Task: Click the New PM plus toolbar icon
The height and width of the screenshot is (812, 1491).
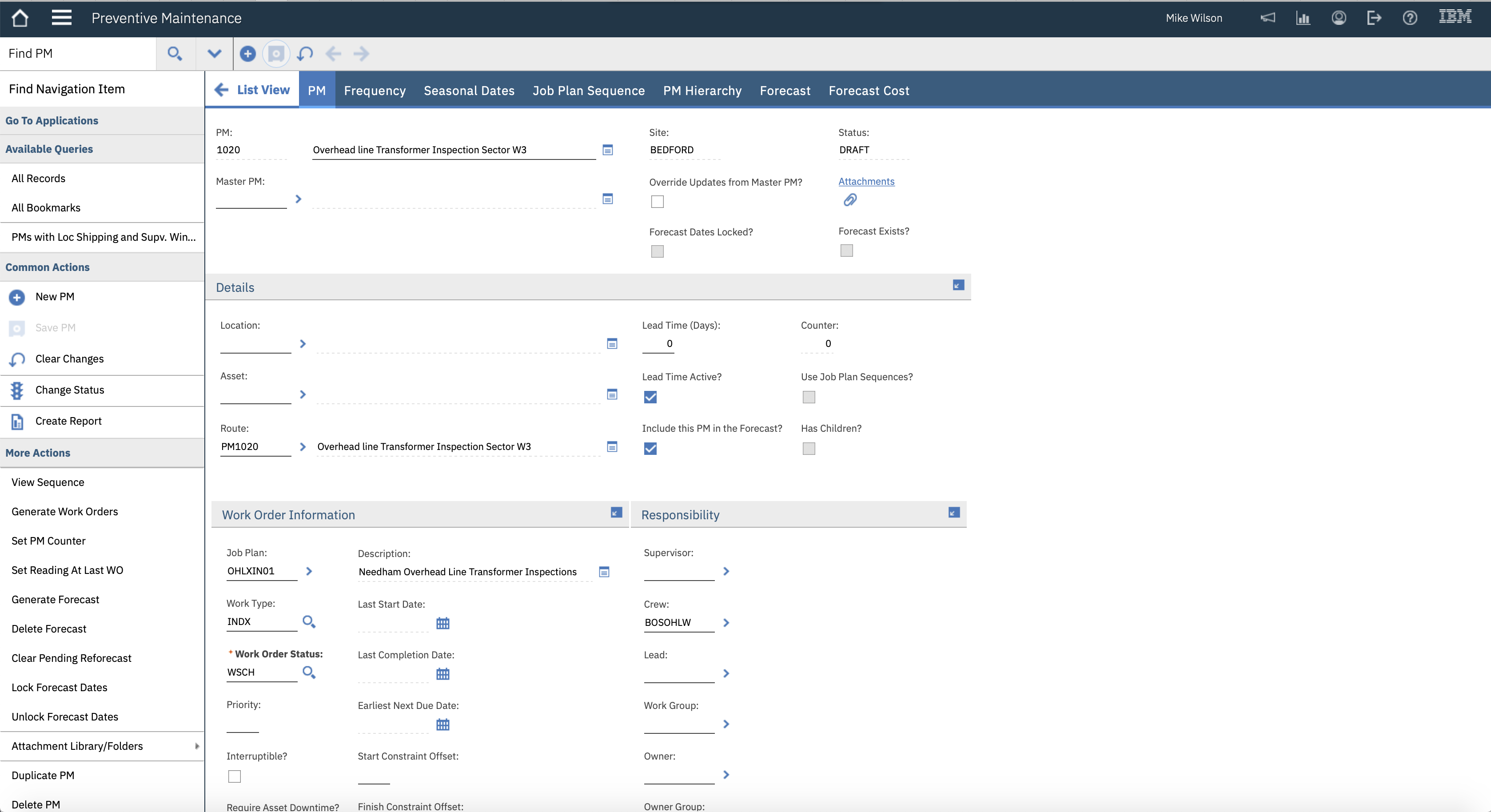Action: click(x=248, y=54)
